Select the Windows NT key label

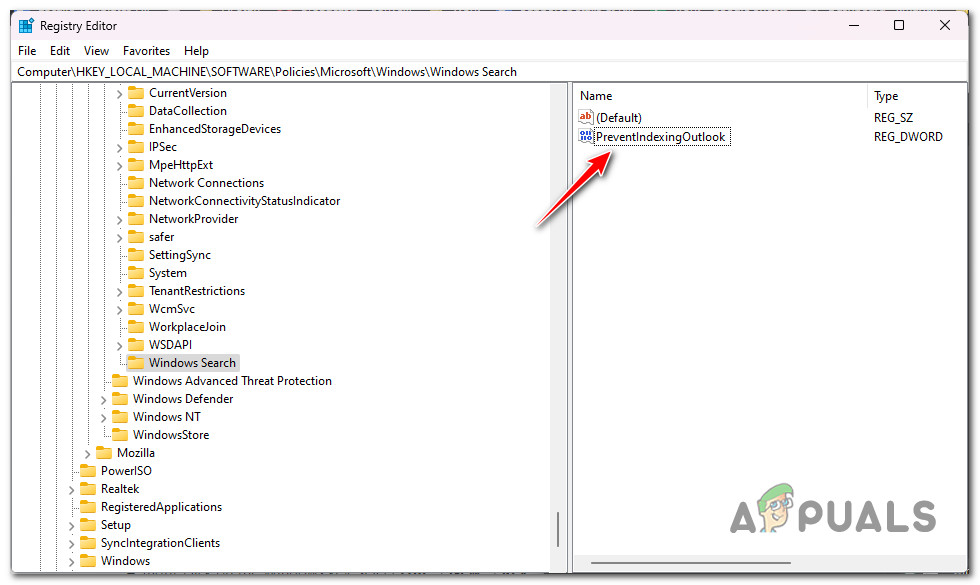click(x=167, y=417)
